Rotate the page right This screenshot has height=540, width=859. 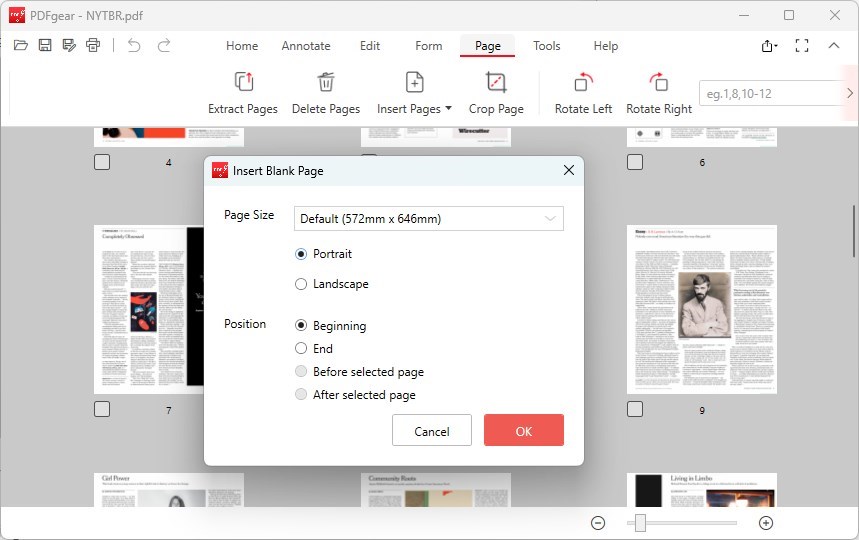(x=658, y=82)
